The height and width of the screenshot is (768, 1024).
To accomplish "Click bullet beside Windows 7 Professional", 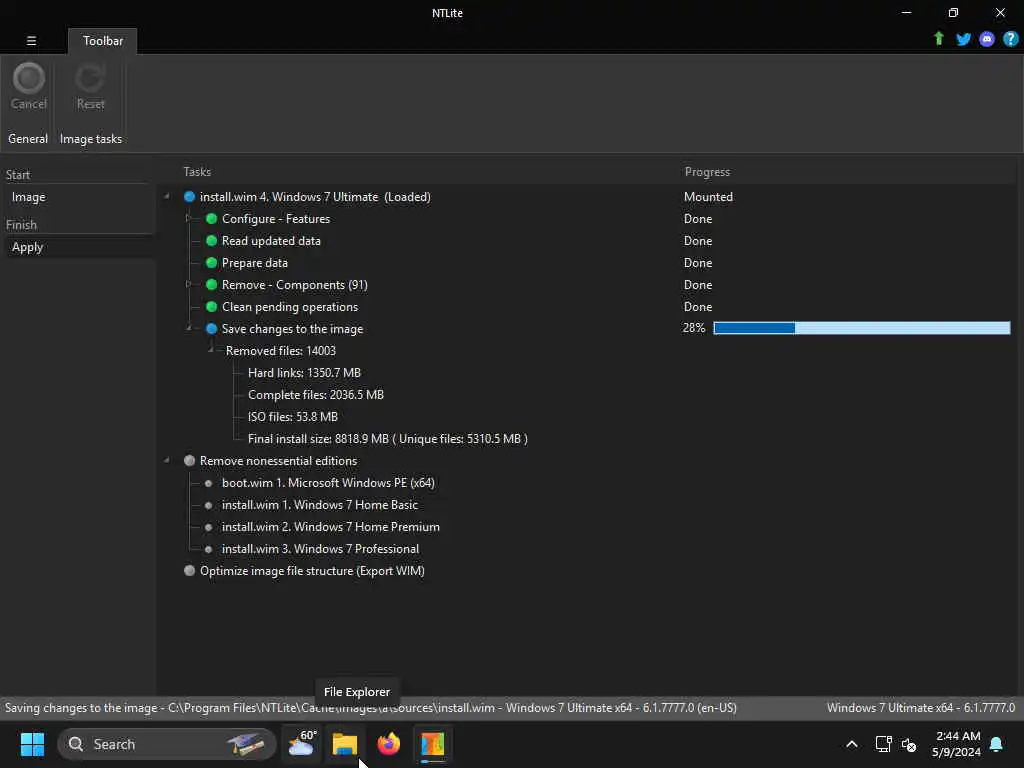I will [208, 549].
